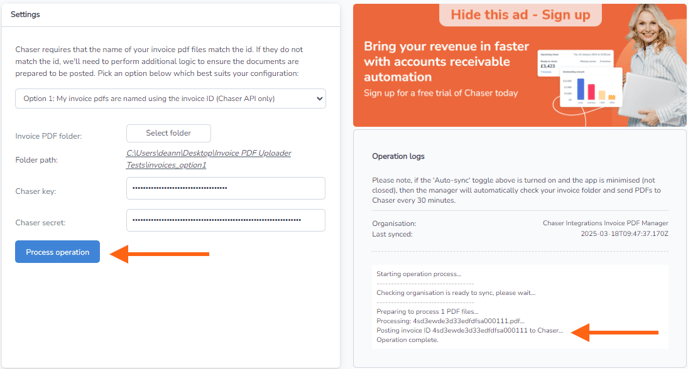Image resolution: width=688 pixels, height=369 pixels.
Task: Click the Last synced timestamp value
Action: pos(624,234)
